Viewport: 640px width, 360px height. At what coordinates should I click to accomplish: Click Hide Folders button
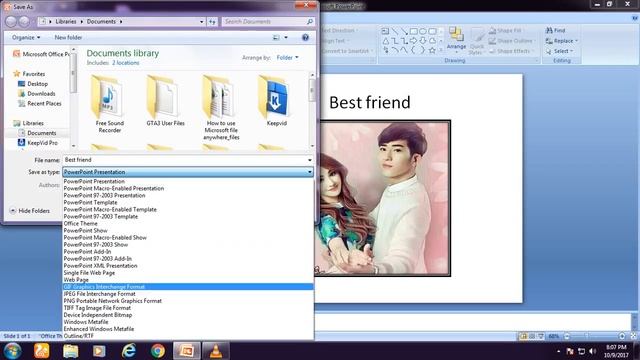point(30,211)
